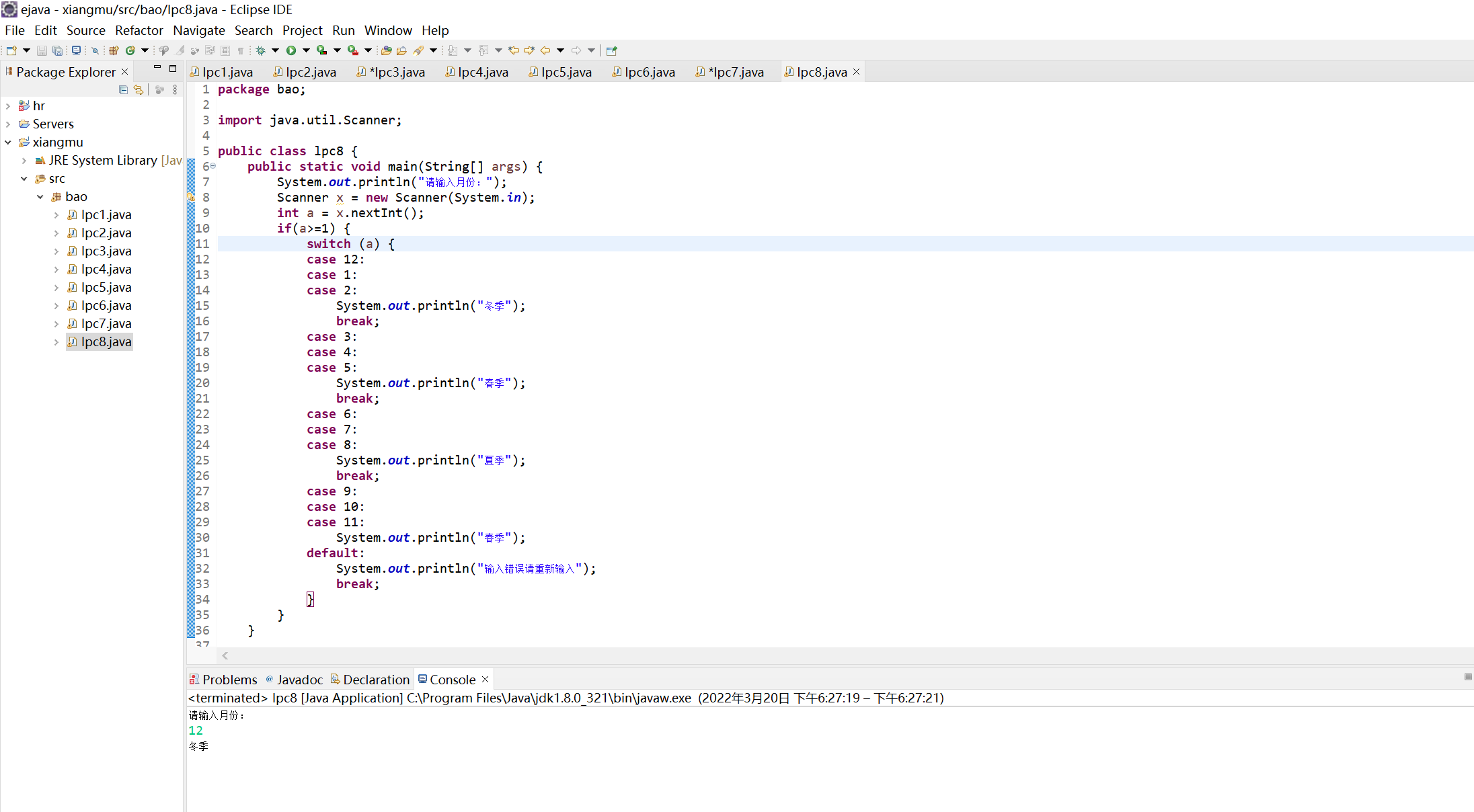Click the New Java Class icon
Viewport: 1474px width, 812px height.
pos(130,50)
